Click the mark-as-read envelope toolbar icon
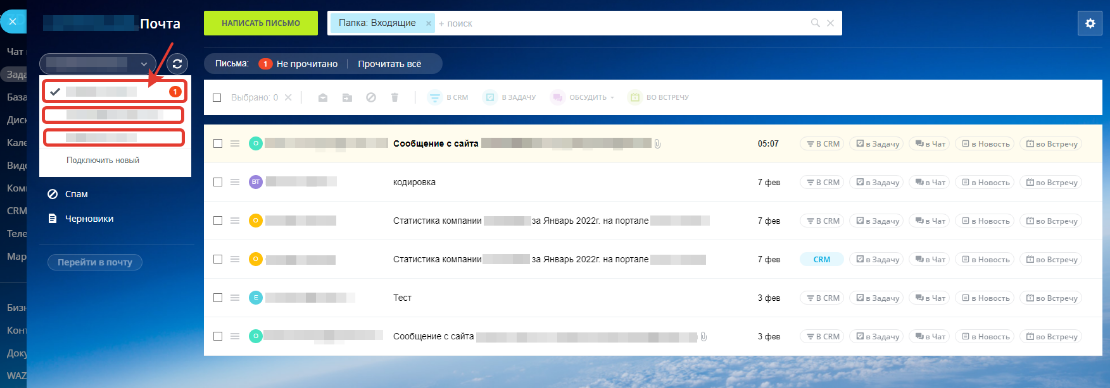The height and width of the screenshot is (388, 1110). tap(323, 97)
